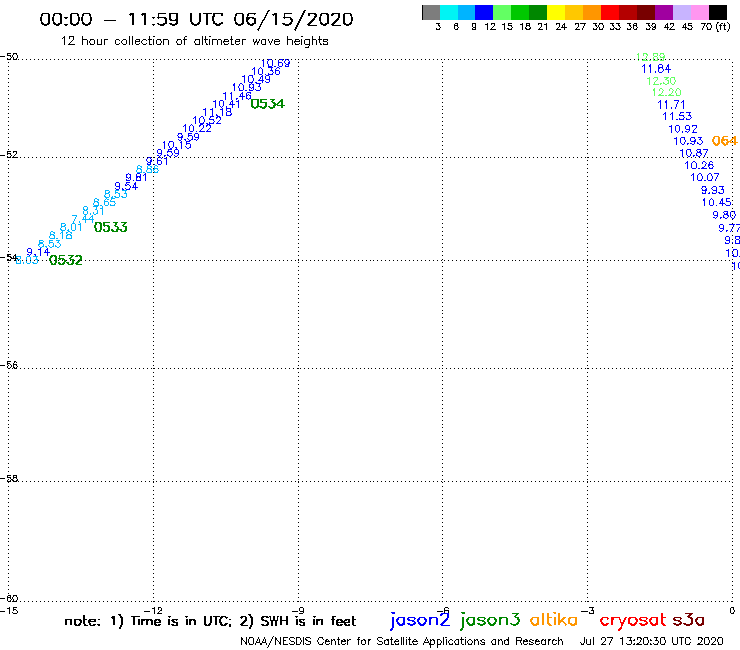
Task: Click the orange time stamp 064
Action: click(724, 141)
